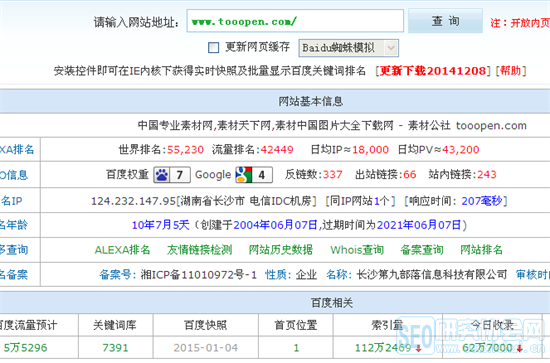
Task: Open the 更新下载20141208 link
Action: coord(433,71)
